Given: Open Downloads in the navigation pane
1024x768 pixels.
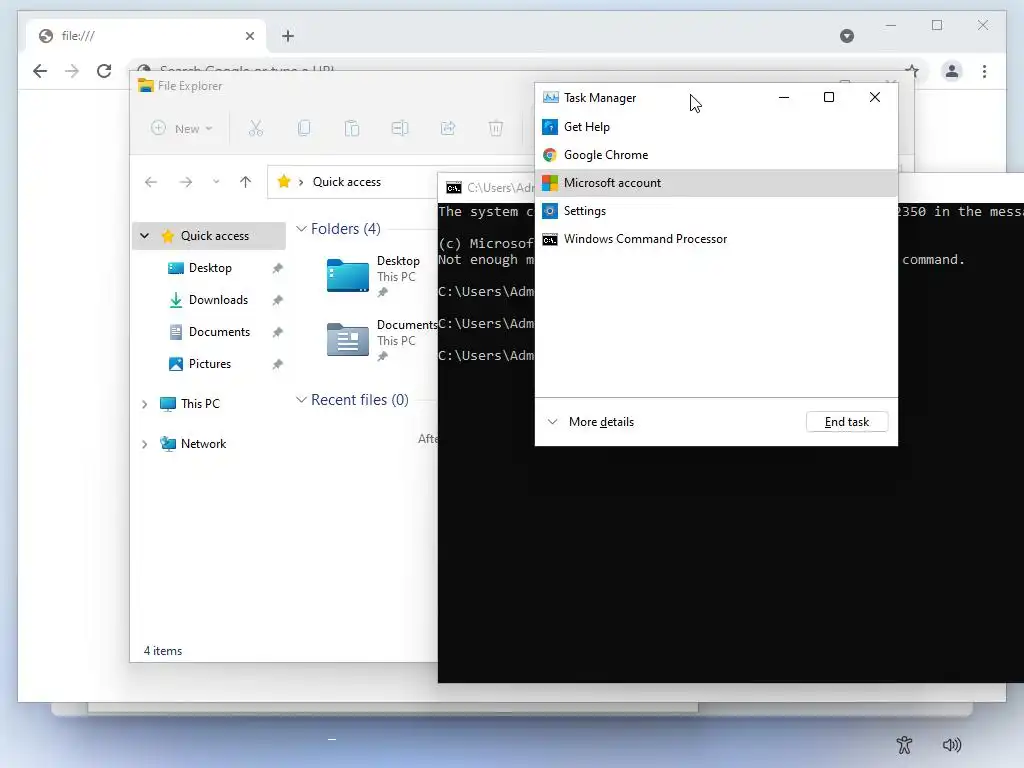Looking at the screenshot, I should click(x=218, y=300).
